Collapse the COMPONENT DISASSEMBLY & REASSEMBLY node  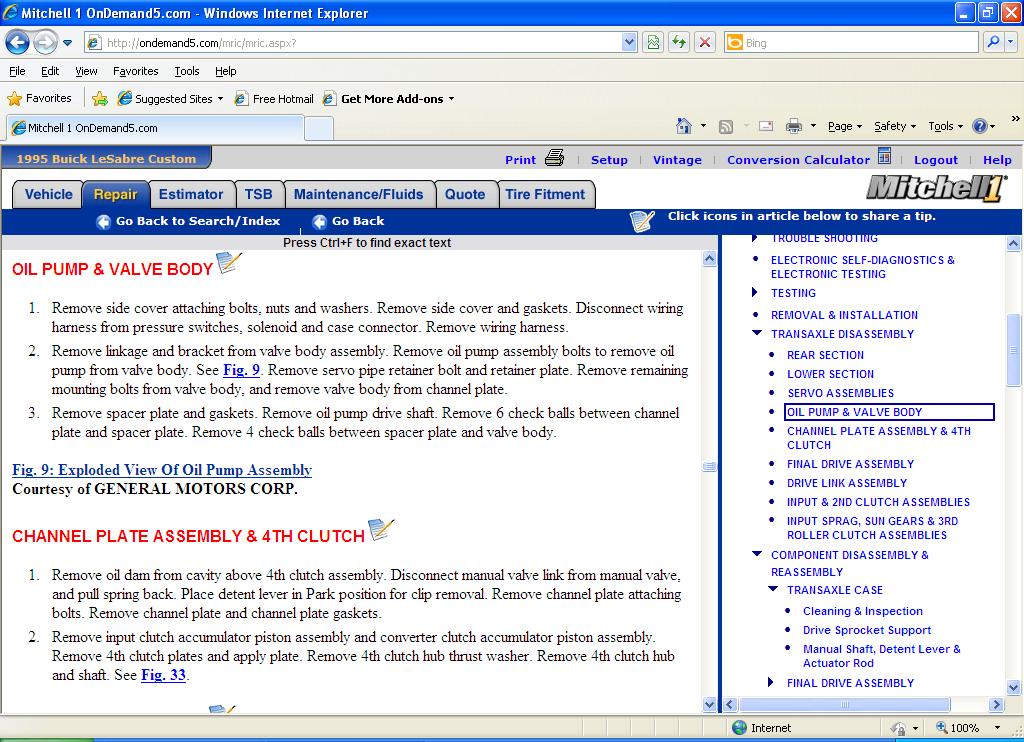[x=757, y=554]
